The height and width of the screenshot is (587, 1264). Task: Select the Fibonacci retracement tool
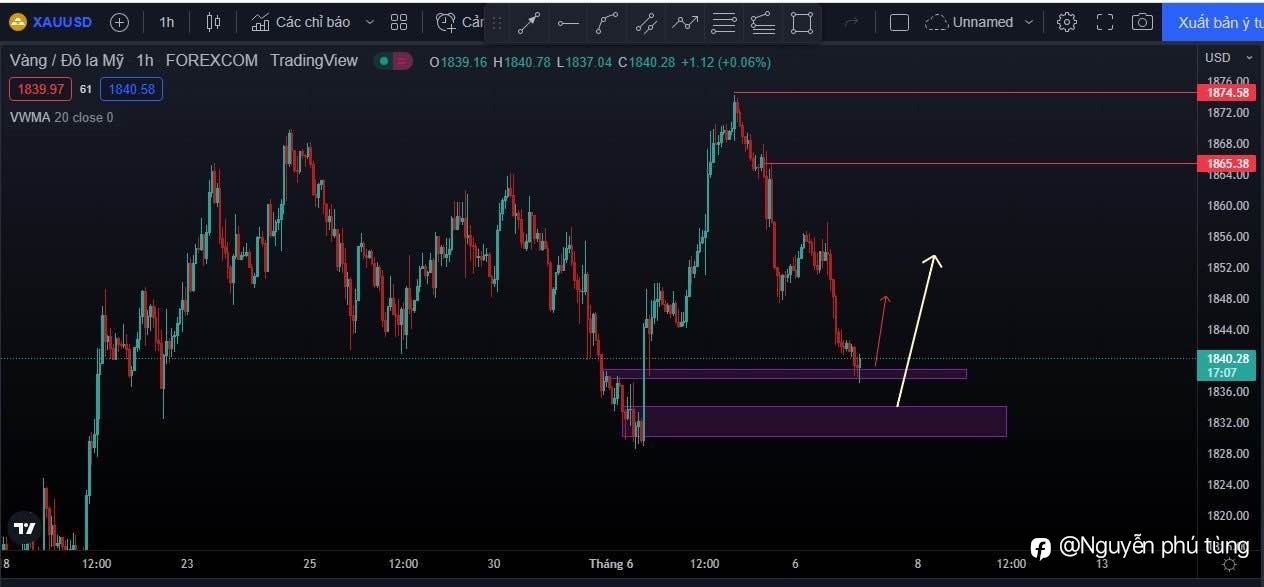click(724, 22)
